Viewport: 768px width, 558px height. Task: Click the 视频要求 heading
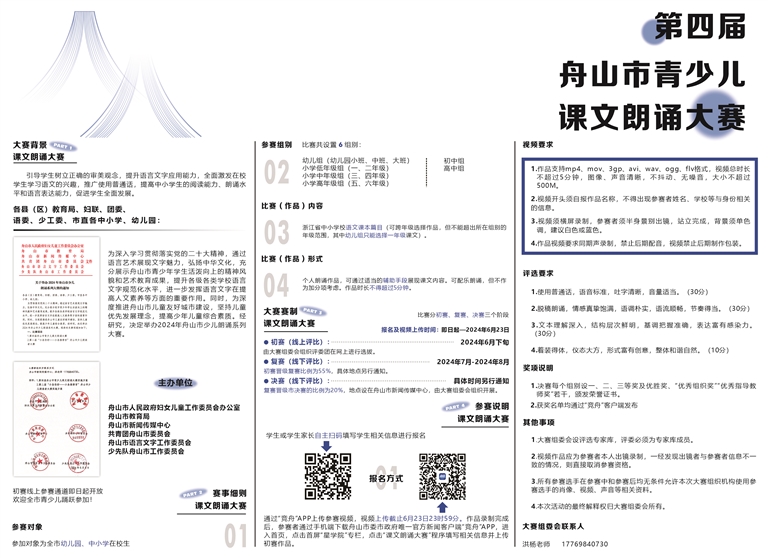click(538, 145)
